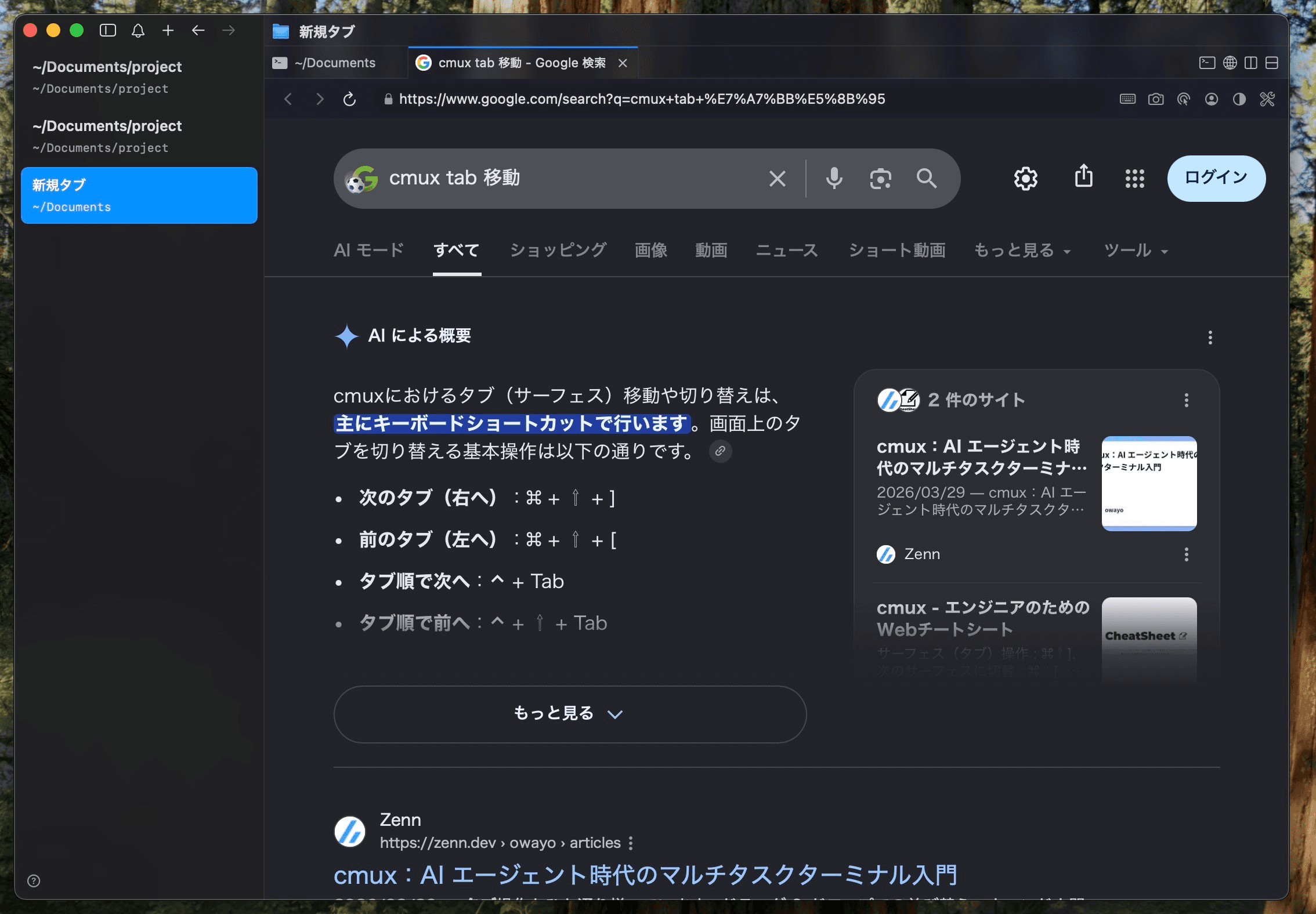Clear the search query with X
Viewport: 1316px width, 914px height.
[778, 179]
